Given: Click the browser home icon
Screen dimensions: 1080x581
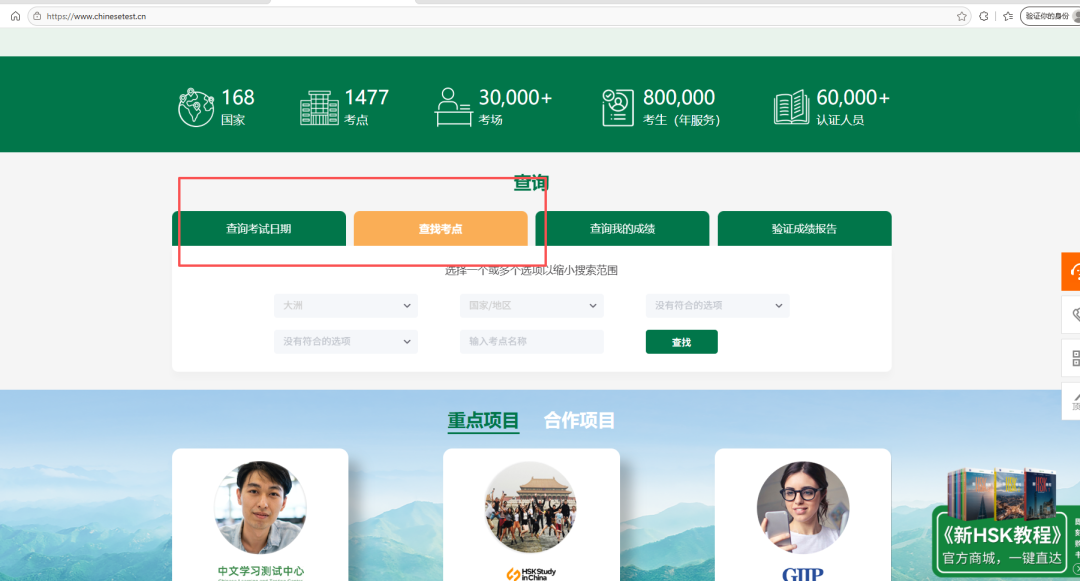Looking at the screenshot, I should [x=15, y=16].
